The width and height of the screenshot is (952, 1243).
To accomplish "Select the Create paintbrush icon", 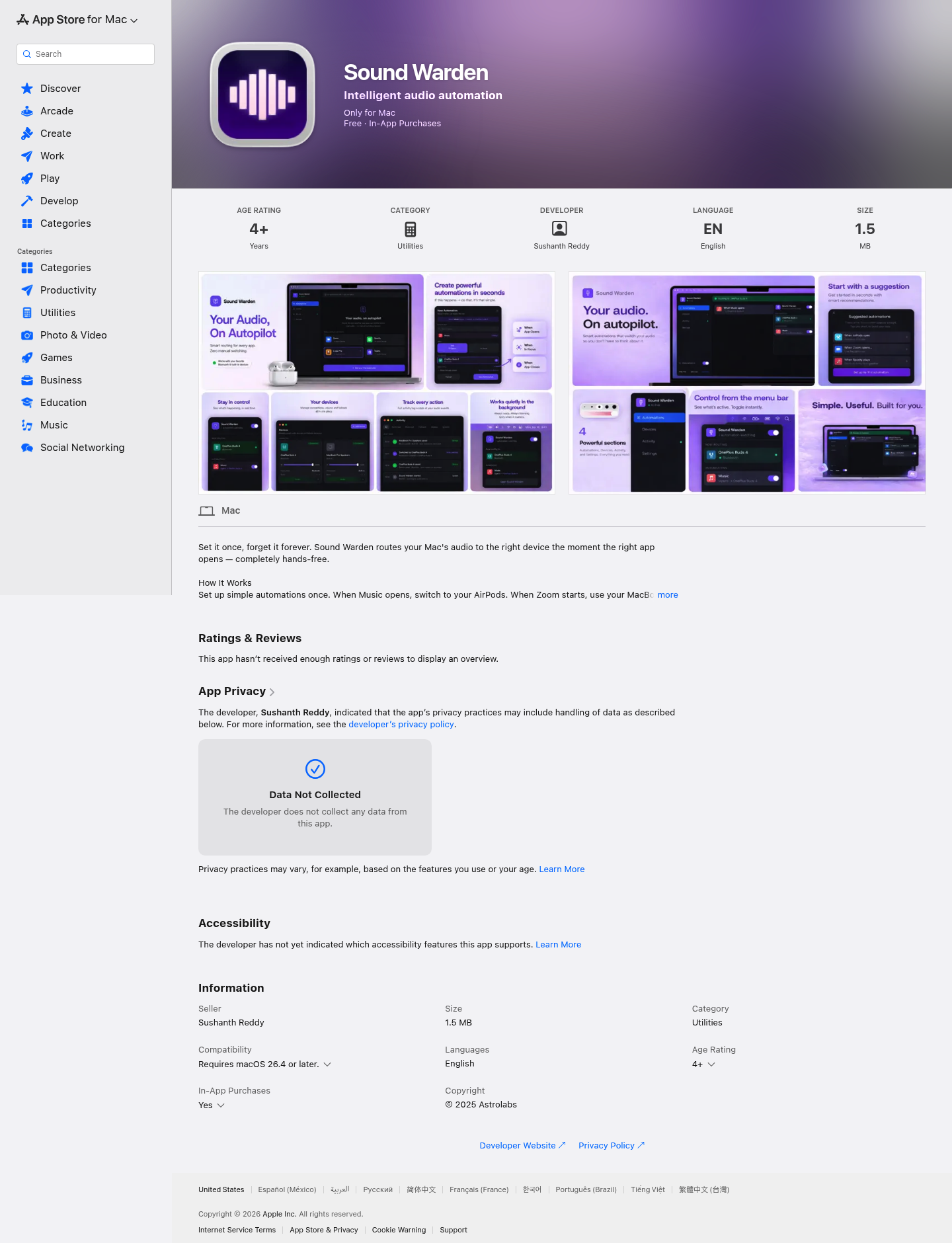I will (x=27, y=134).
